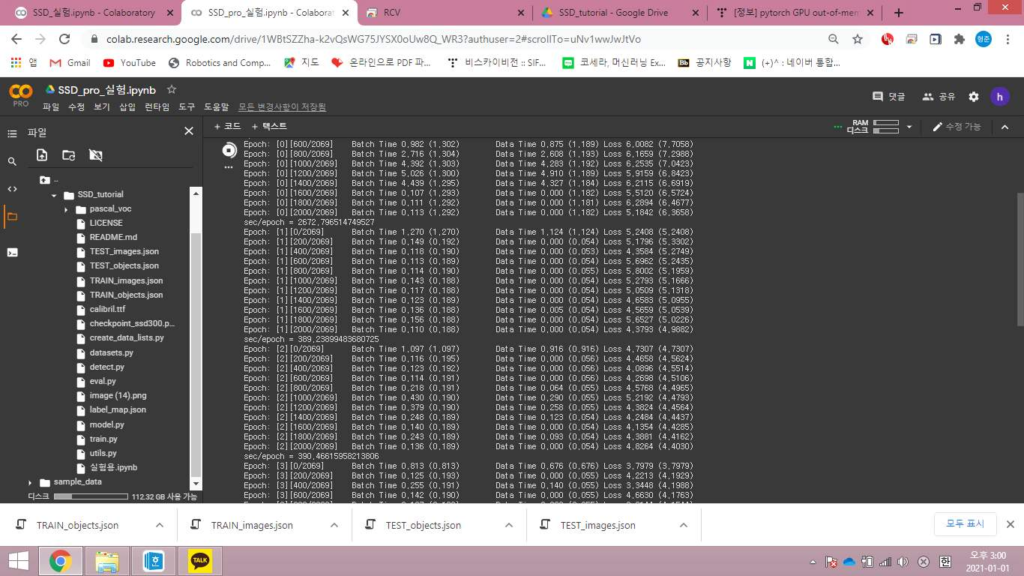Close the Files side panel
Screen dimensions: 1024x576
[188, 131]
